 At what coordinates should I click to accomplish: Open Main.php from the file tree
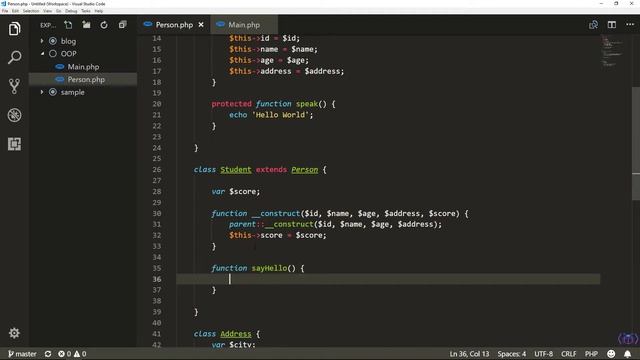coord(83,67)
